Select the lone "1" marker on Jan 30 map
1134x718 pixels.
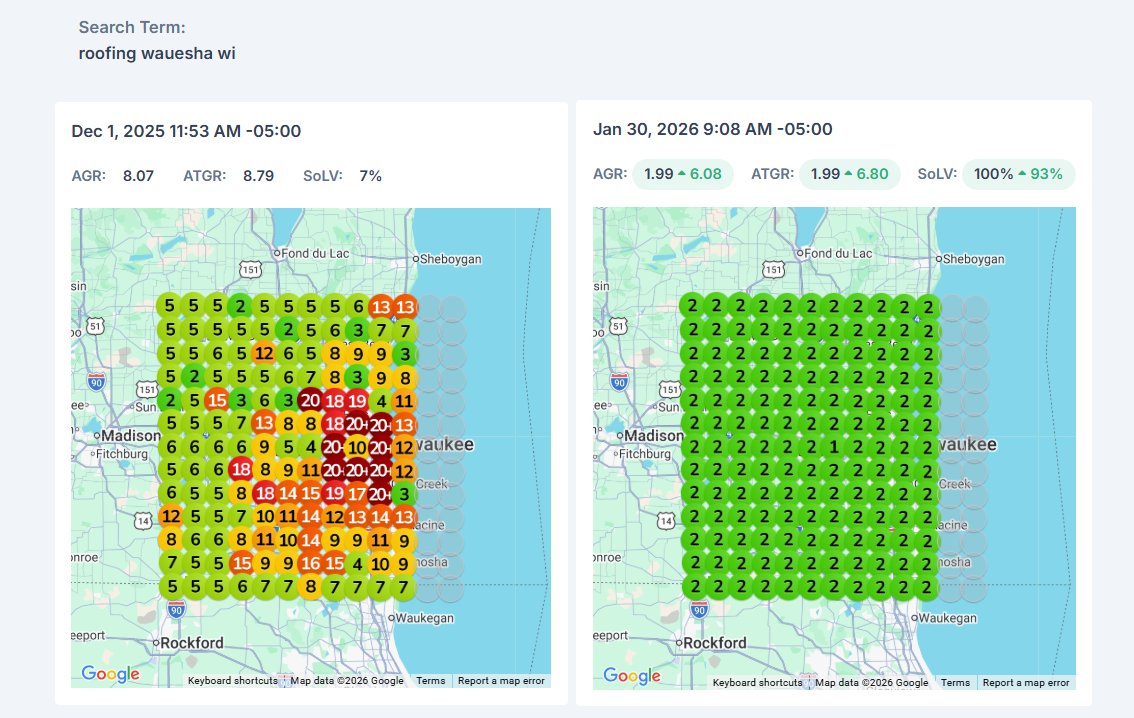pos(832,446)
